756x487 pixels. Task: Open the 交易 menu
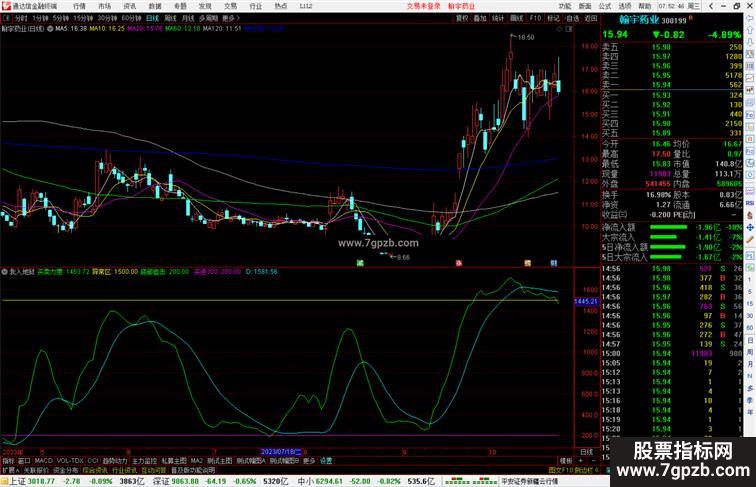(x=230, y=6)
